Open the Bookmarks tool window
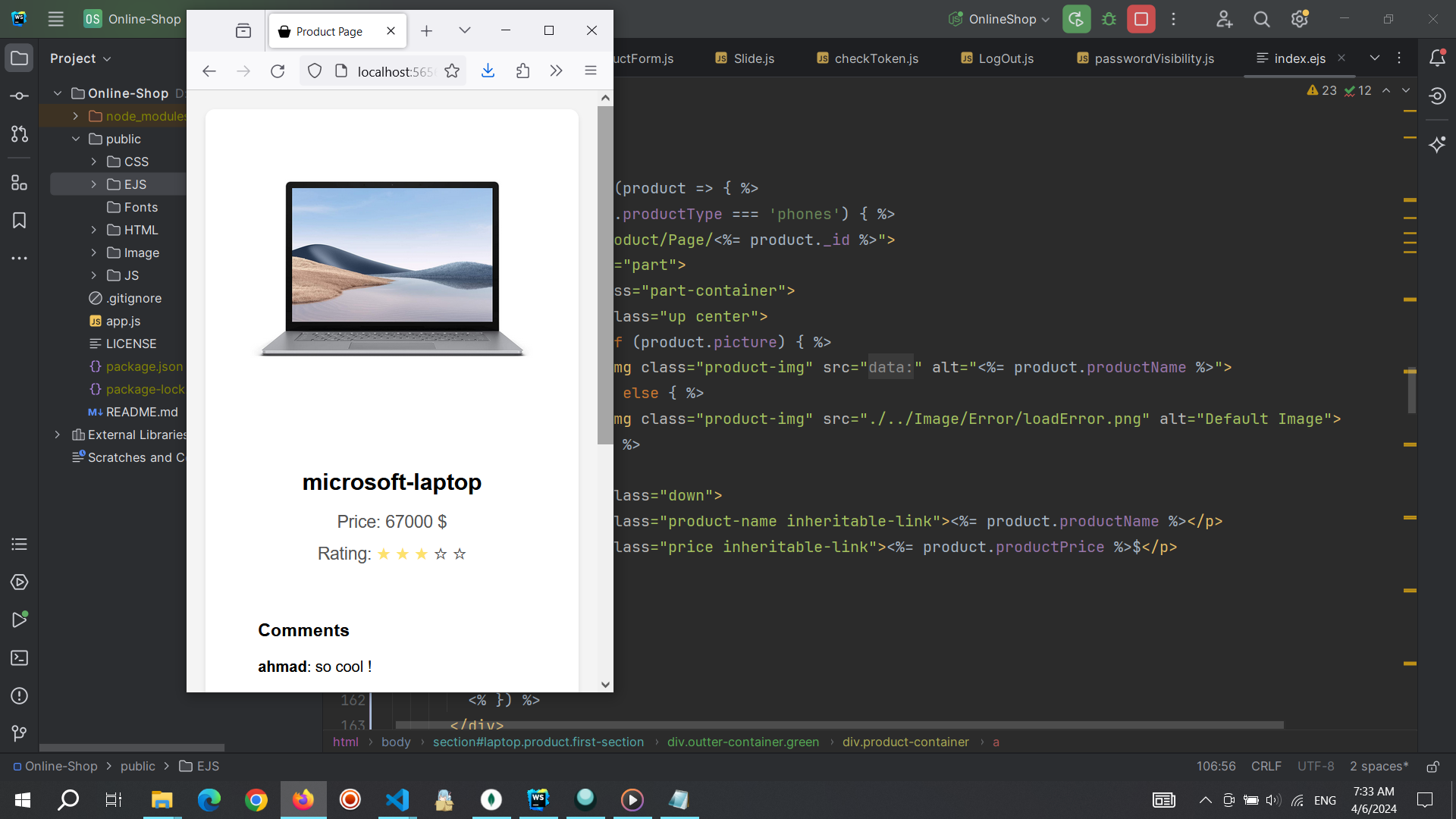Image resolution: width=1456 pixels, height=819 pixels. click(20, 221)
